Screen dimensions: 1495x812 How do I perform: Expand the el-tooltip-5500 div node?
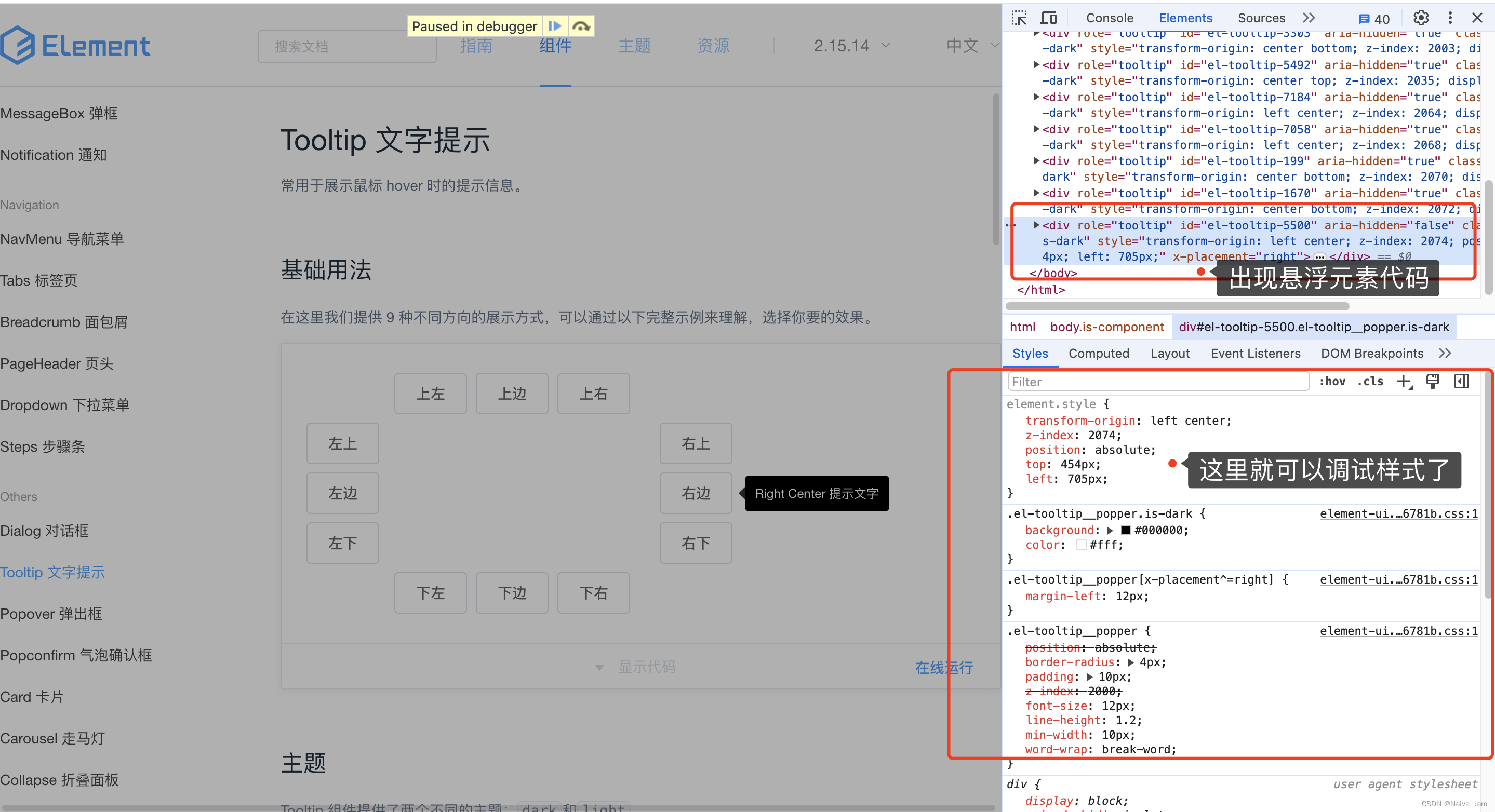coord(1036,225)
